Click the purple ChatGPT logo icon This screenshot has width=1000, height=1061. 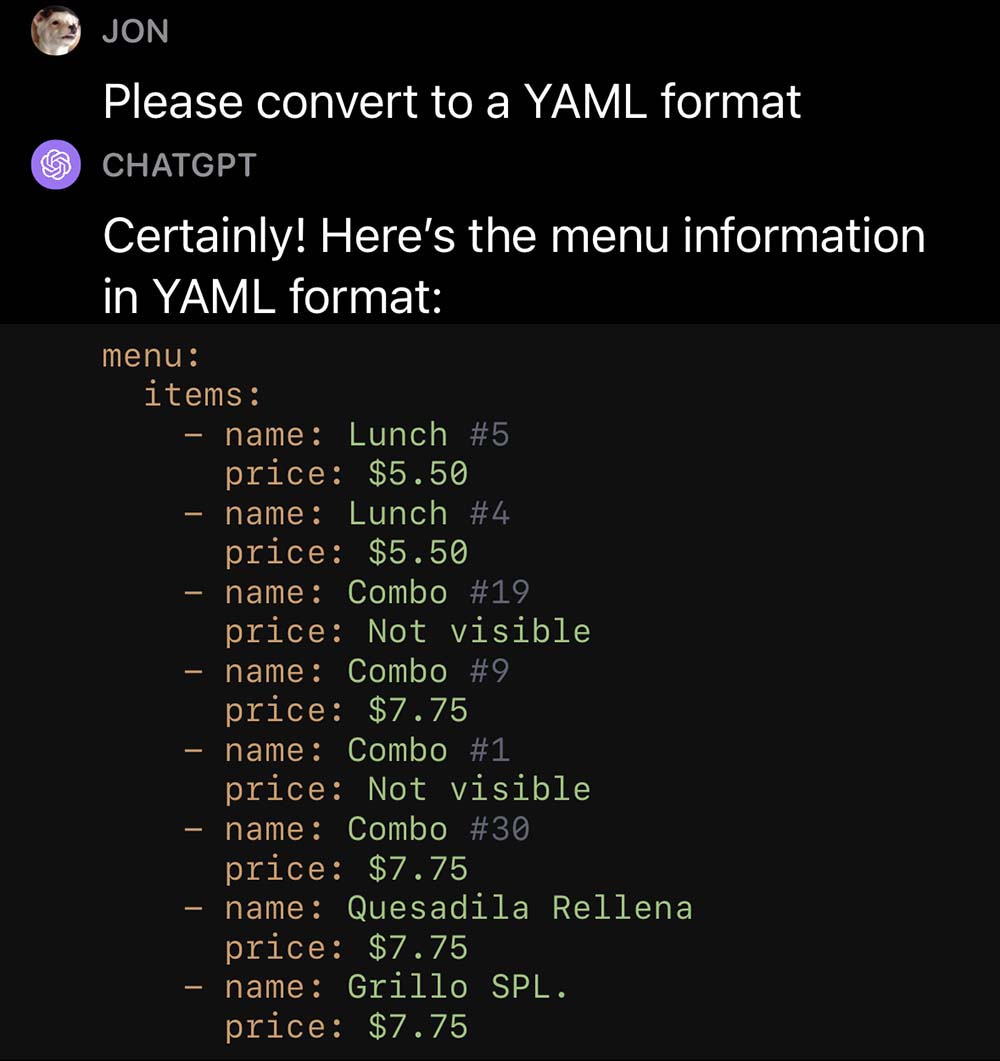tap(56, 164)
